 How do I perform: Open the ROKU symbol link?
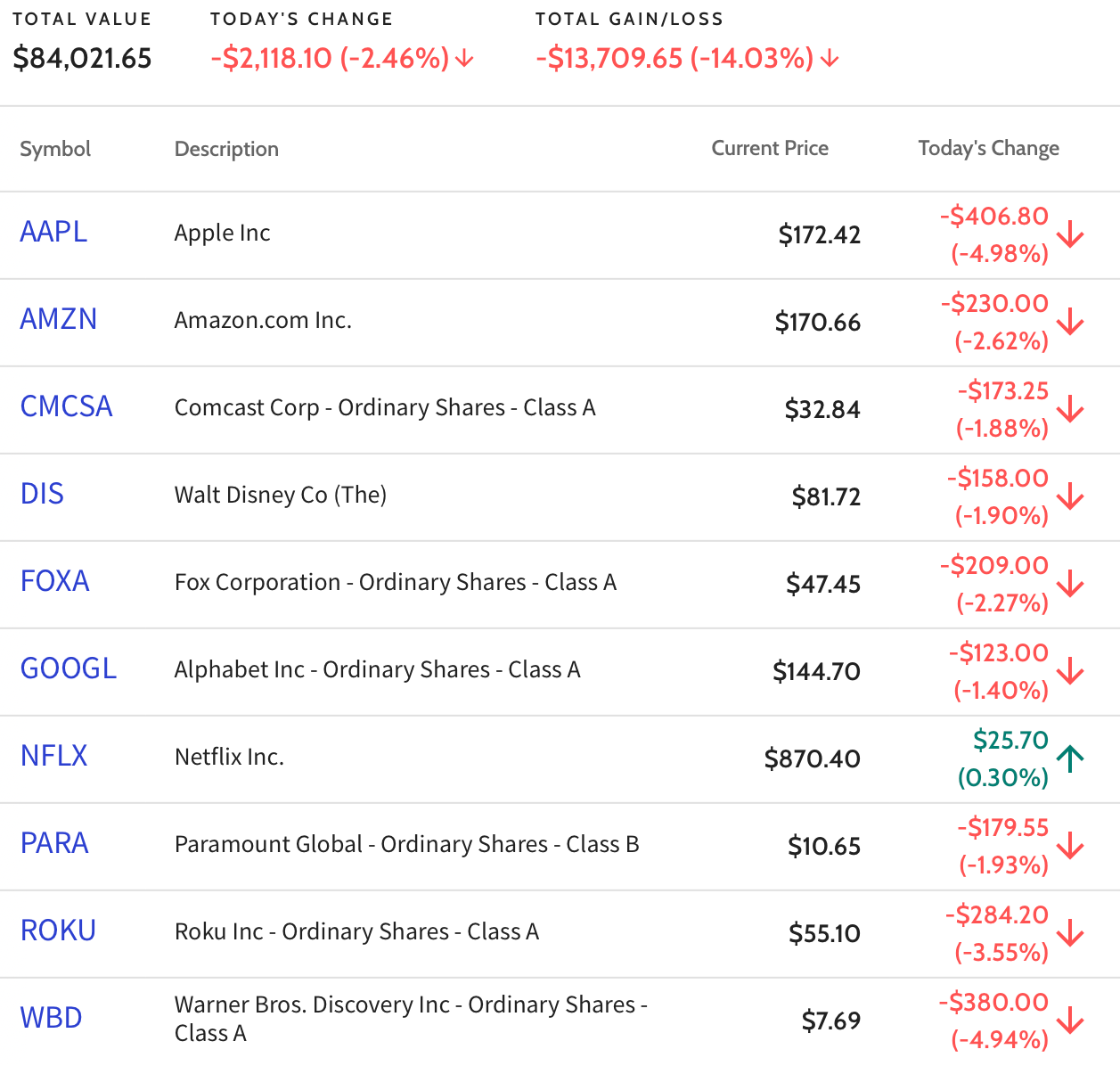pos(58,931)
